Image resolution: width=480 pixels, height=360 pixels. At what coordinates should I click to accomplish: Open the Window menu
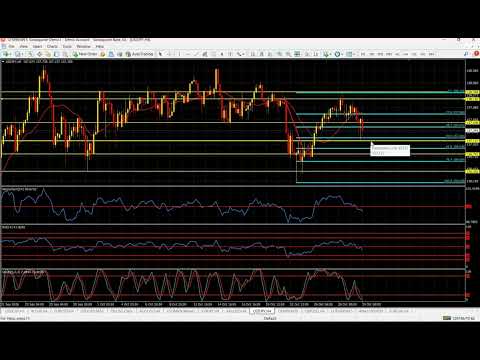(84, 46)
